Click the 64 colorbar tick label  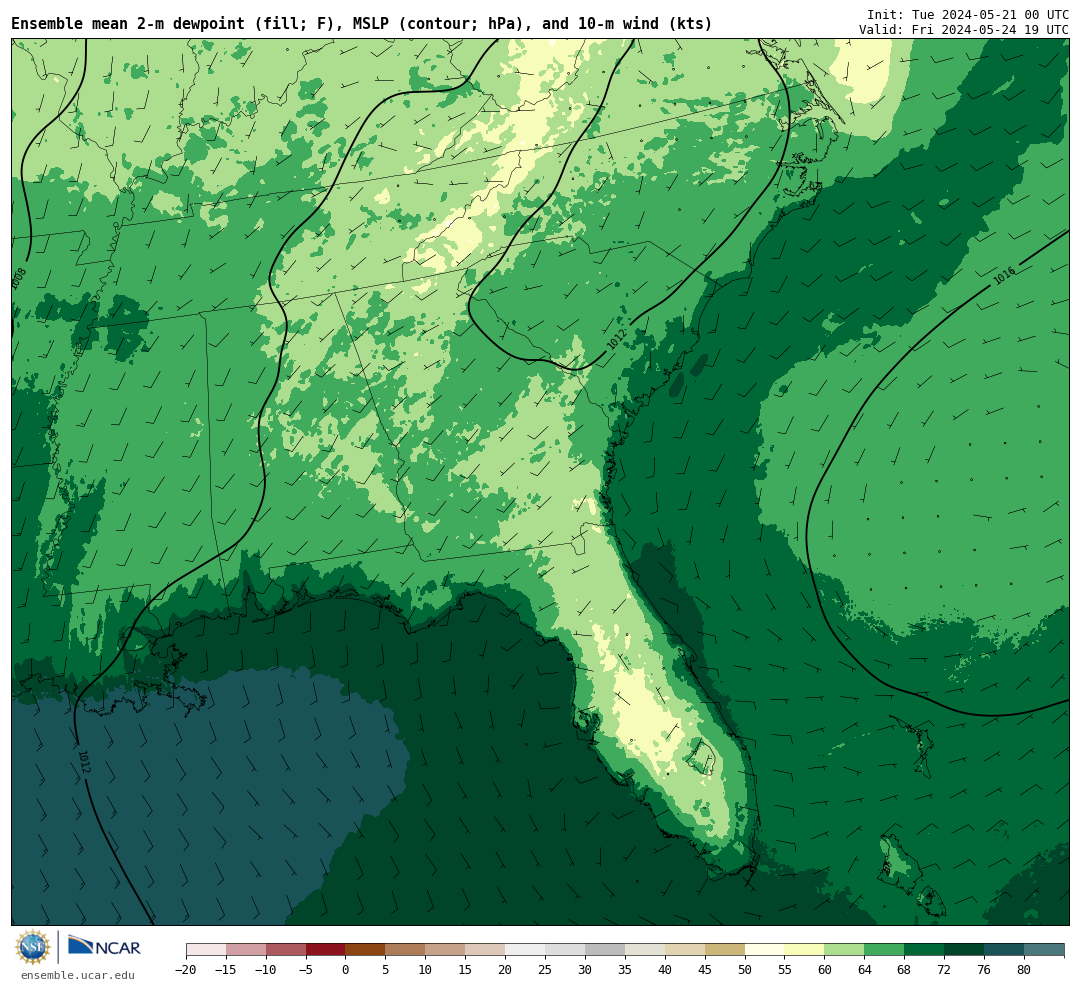coord(865,970)
